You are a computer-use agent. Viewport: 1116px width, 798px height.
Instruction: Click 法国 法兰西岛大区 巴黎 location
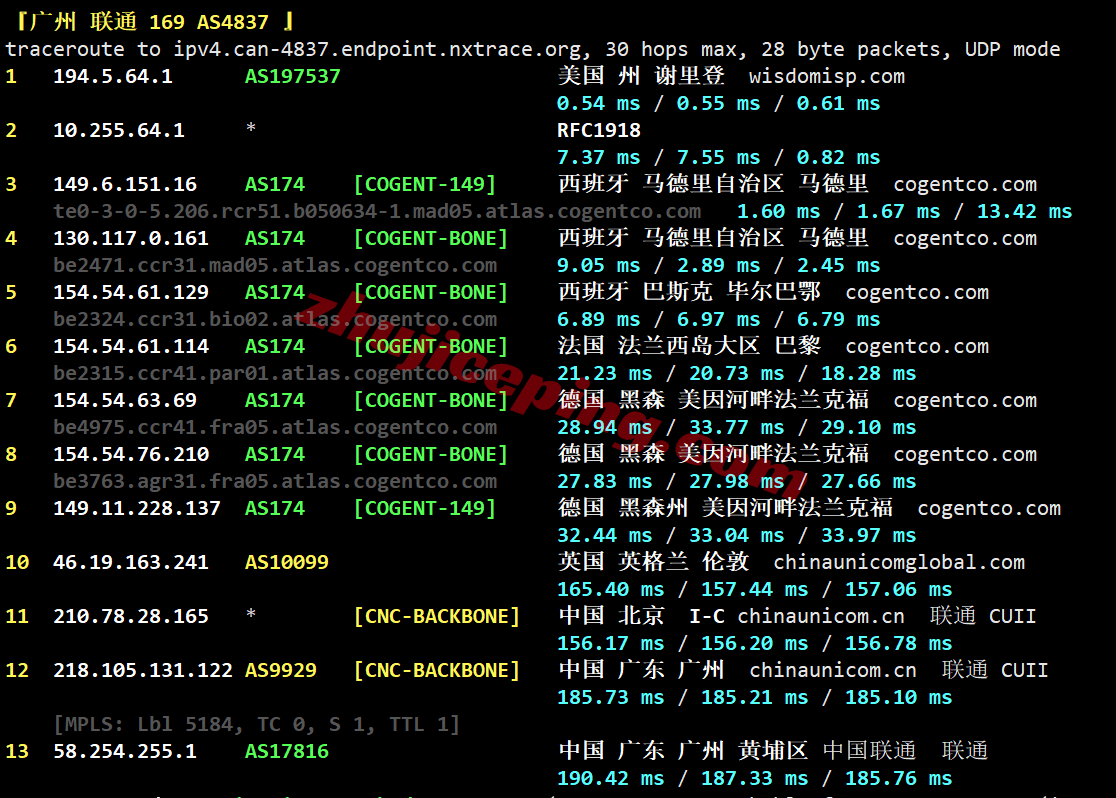click(689, 346)
